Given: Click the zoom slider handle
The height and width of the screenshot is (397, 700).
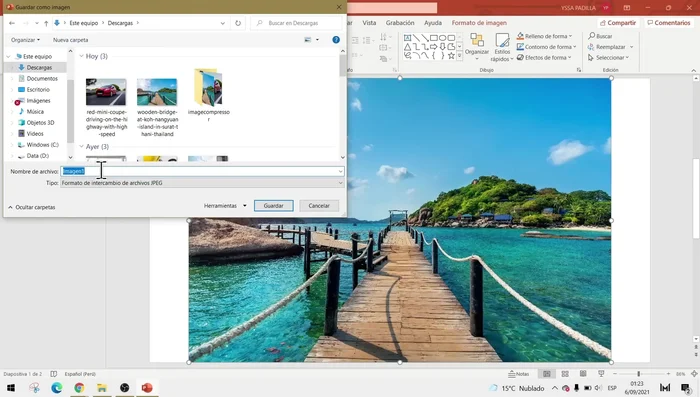Looking at the screenshot, I should 638,374.
